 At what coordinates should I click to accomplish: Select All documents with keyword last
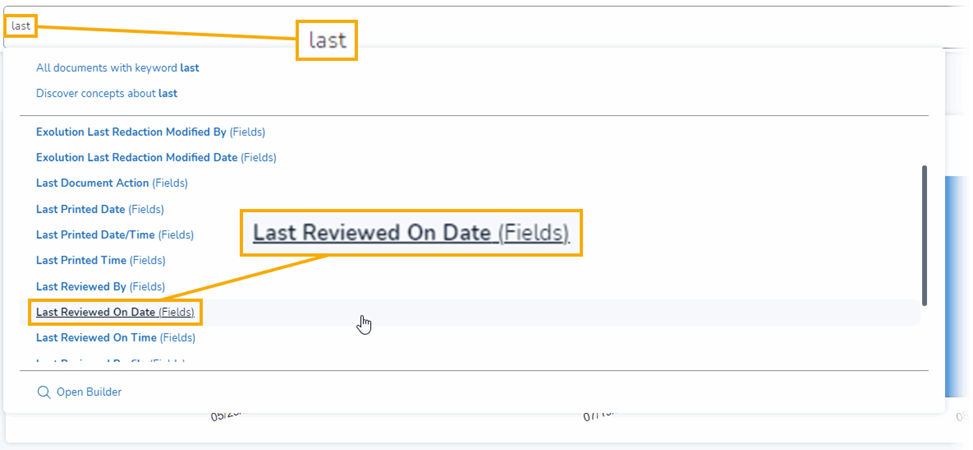click(x=118, y=68)
